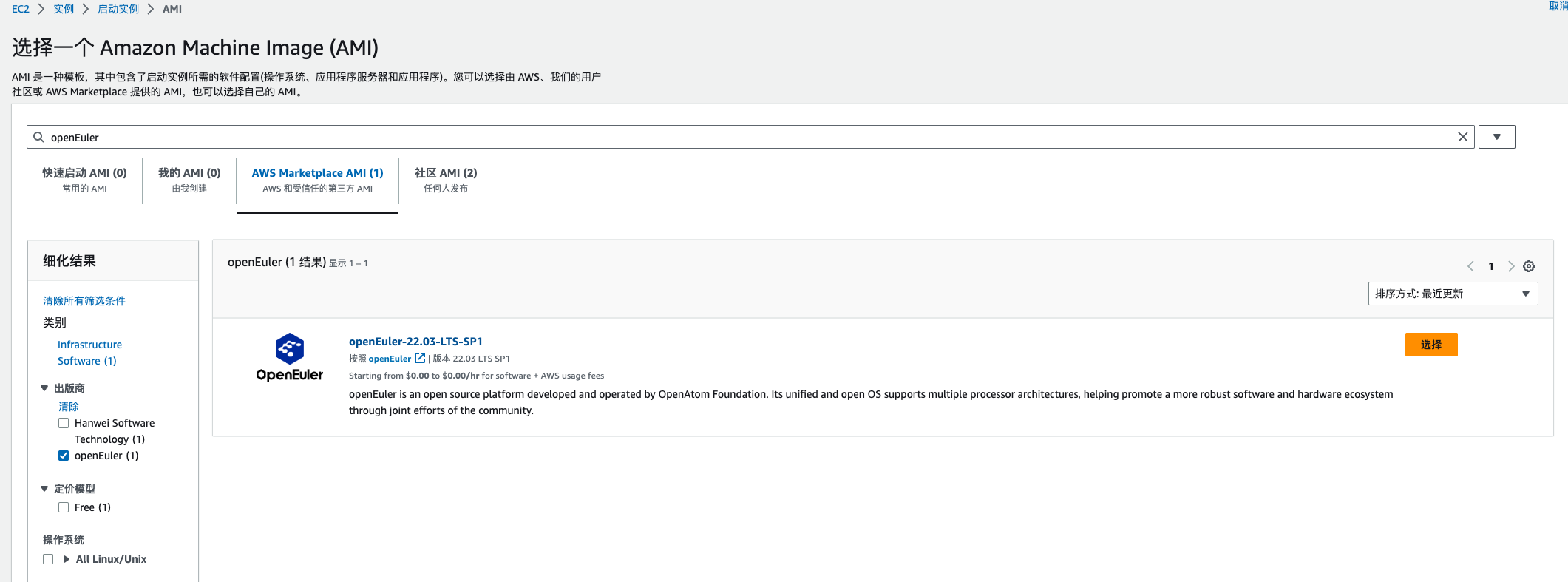Tick the All Linux/Unix checkbox
Image resolution: width=1568 pixels, height=582 pixels.
(x=48, y=559)
